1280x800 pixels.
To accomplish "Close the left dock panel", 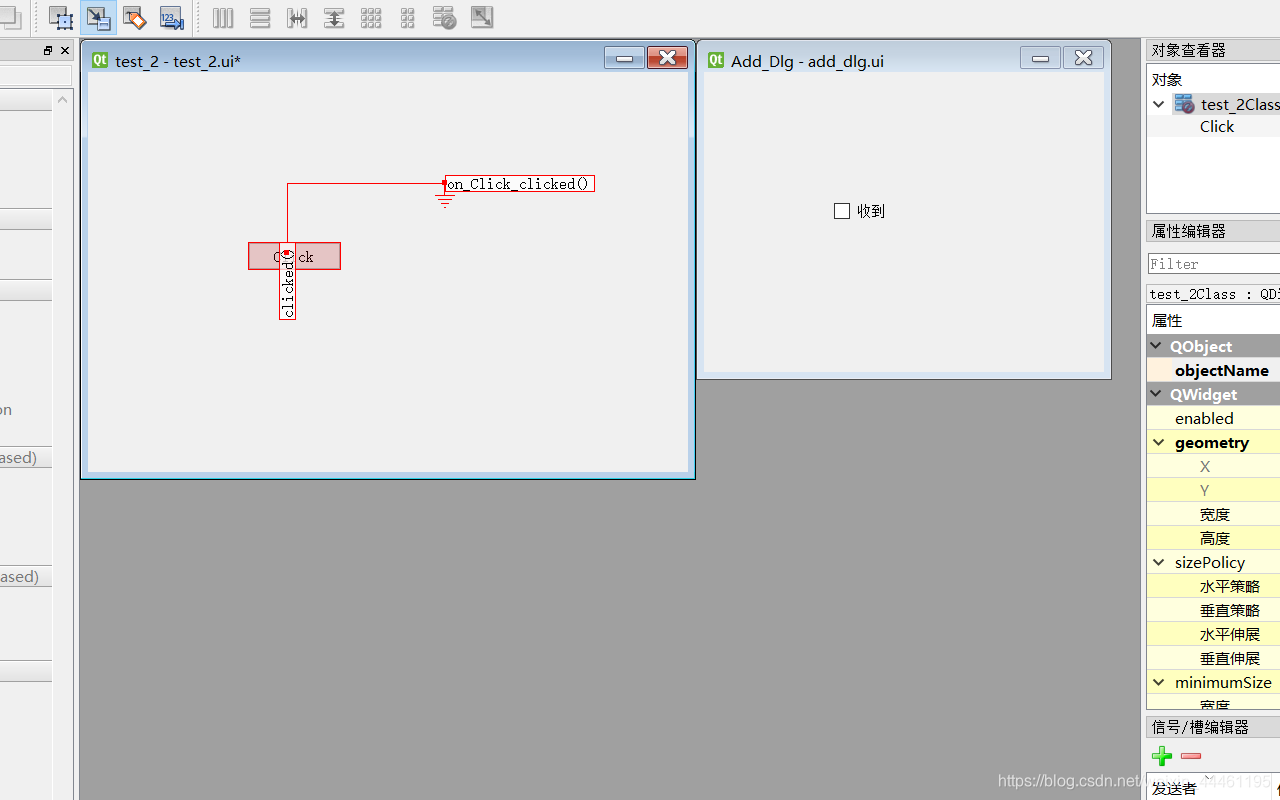I will tap(65, 50).
